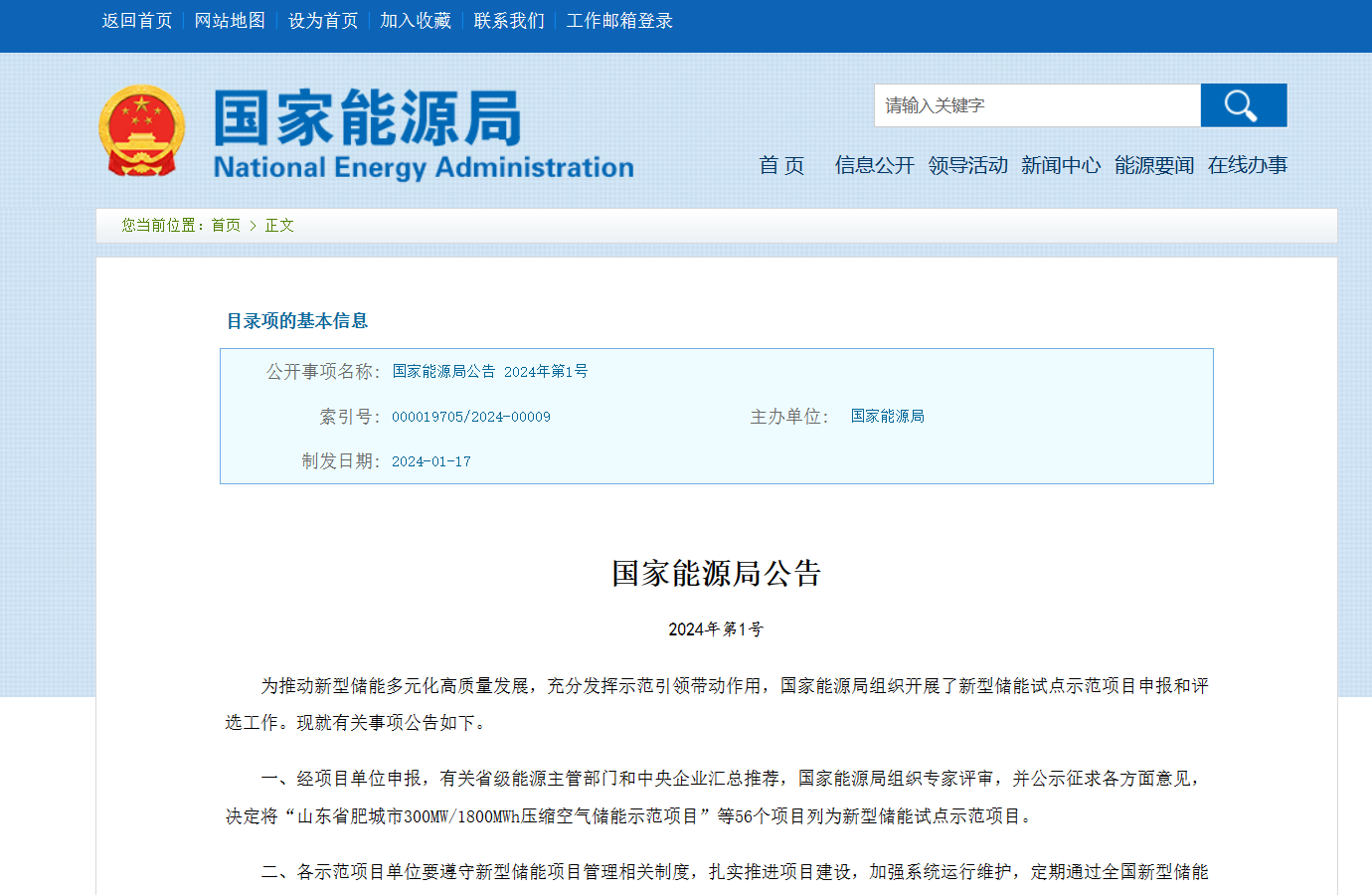Click inside the keyword search input field
Screen dimensions: 1372x895
1034,104
